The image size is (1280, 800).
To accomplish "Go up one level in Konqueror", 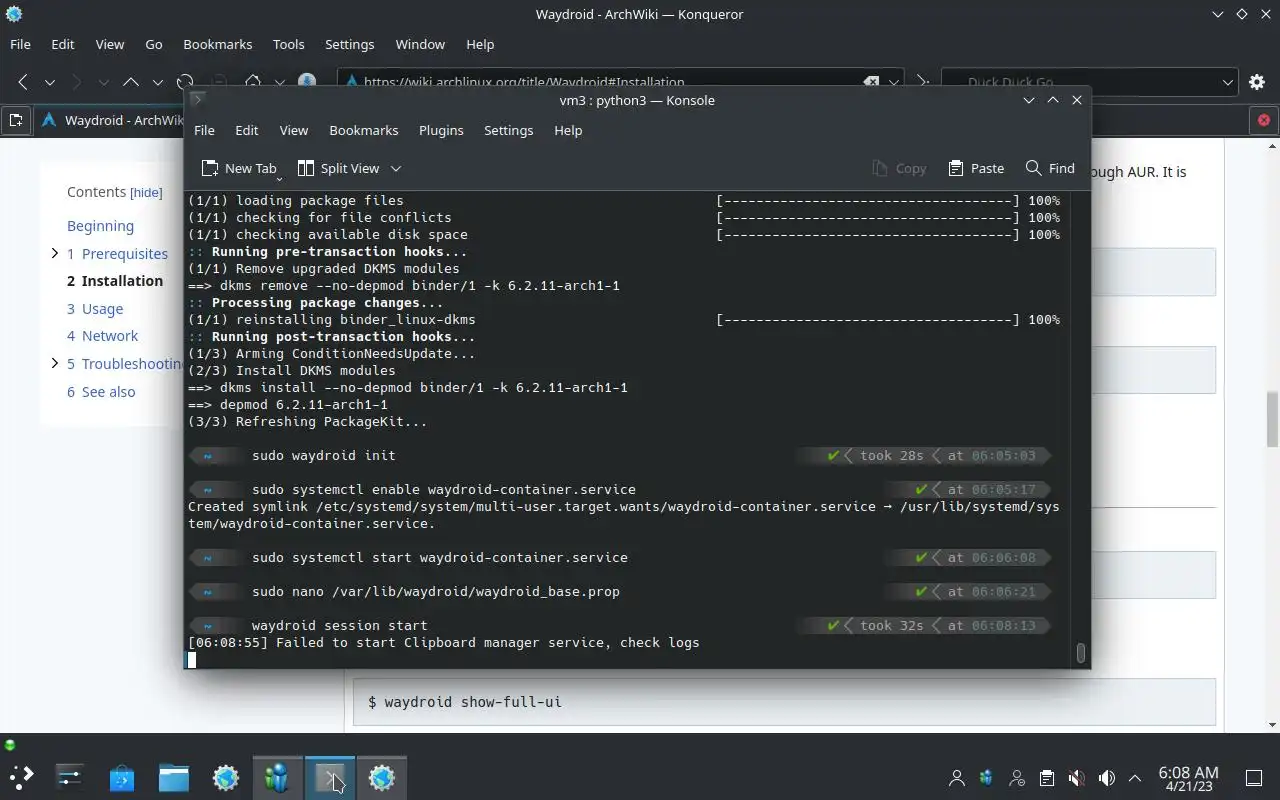I will point(131,82).
